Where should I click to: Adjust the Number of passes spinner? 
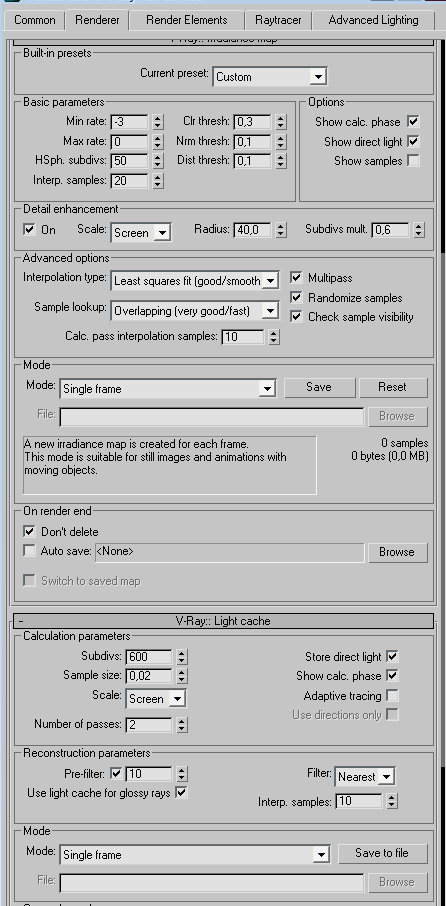point(181,725)
